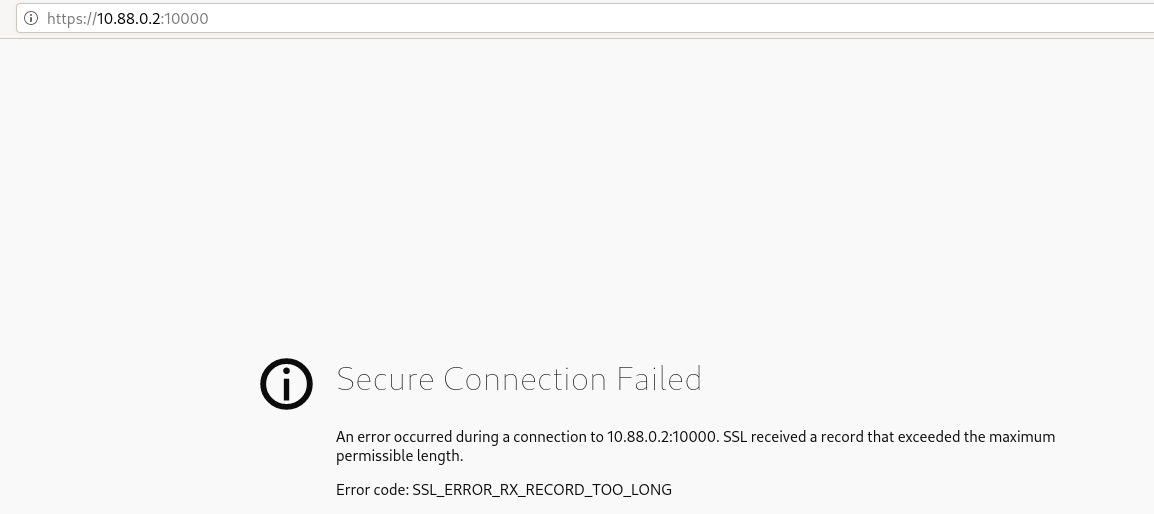Click the "SSL_ERROR_RX_RECORD_TOO_LONG" error code

point(542,490)
